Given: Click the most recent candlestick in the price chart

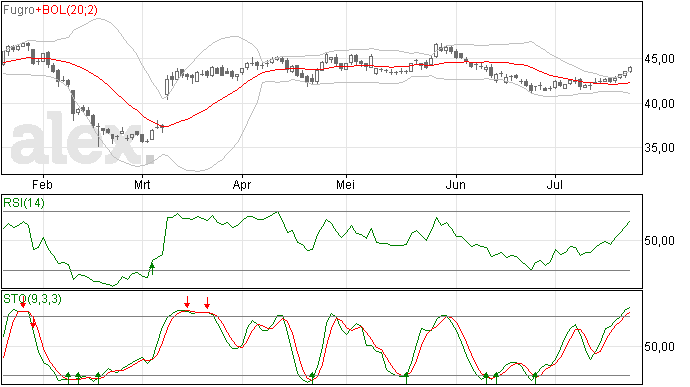Looking at the screenshot, I should click(630, 70).
